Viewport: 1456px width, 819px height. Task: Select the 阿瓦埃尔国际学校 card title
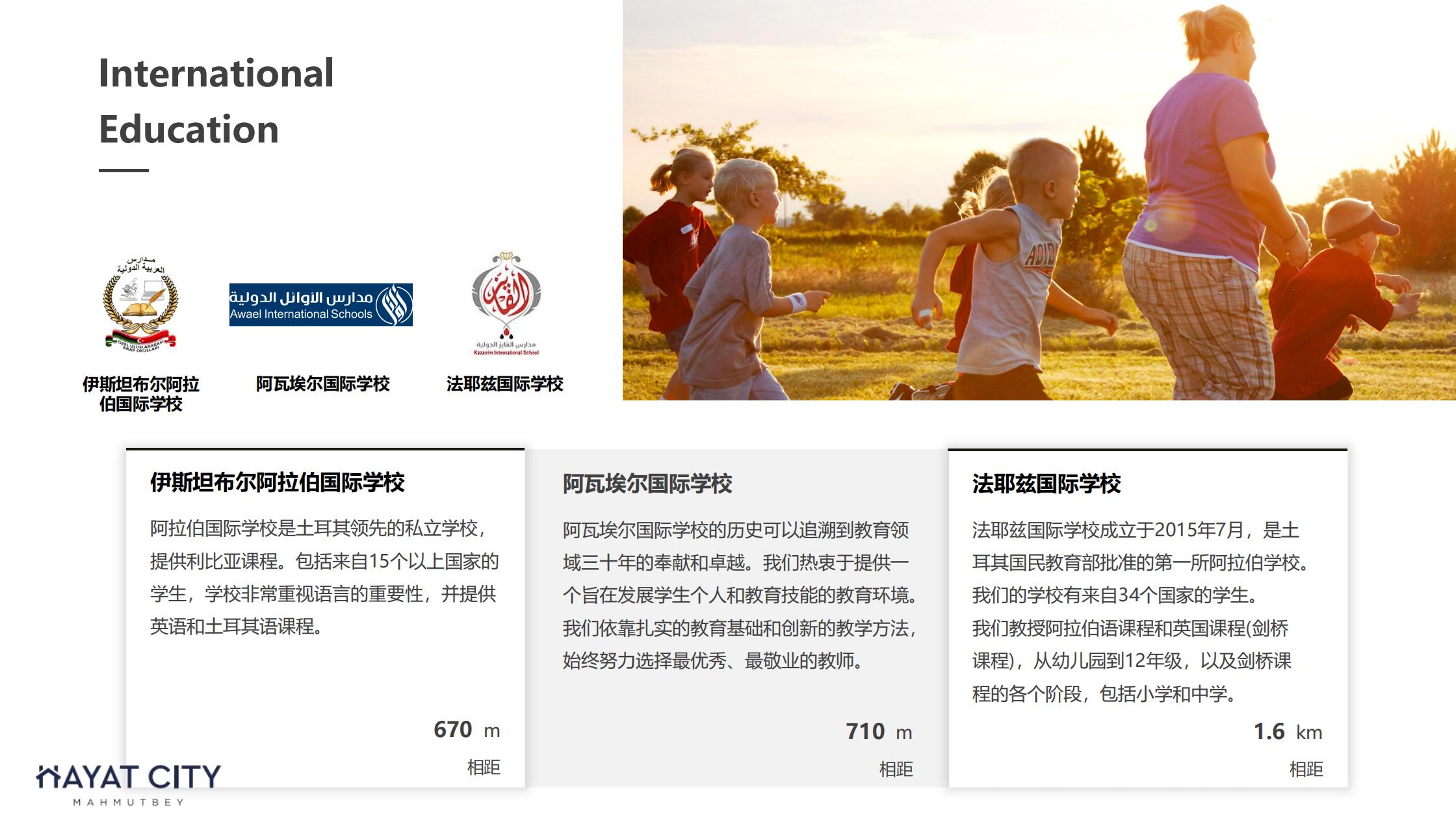[x=647, y=484]
